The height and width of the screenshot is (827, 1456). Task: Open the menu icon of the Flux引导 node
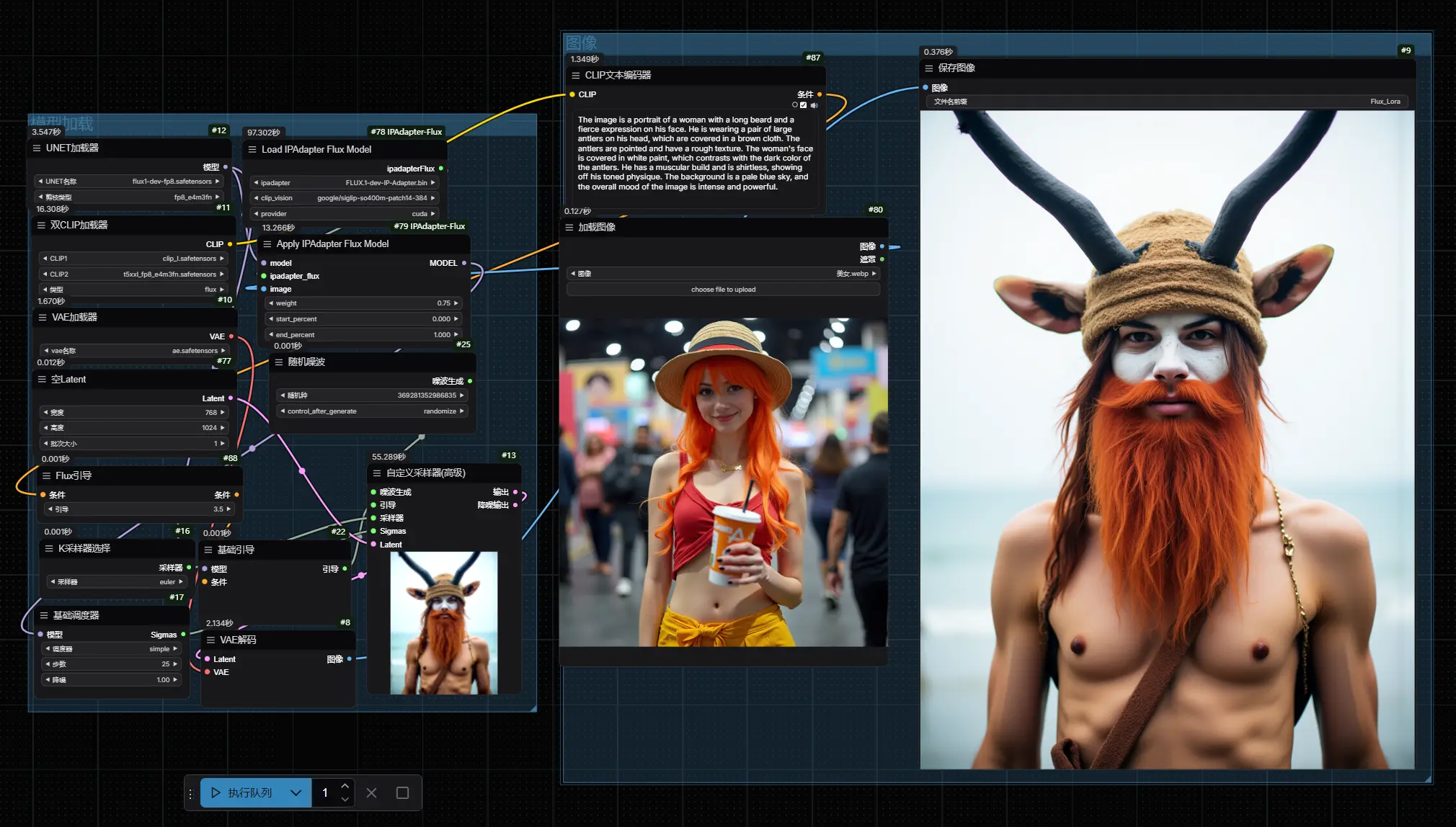46,475
